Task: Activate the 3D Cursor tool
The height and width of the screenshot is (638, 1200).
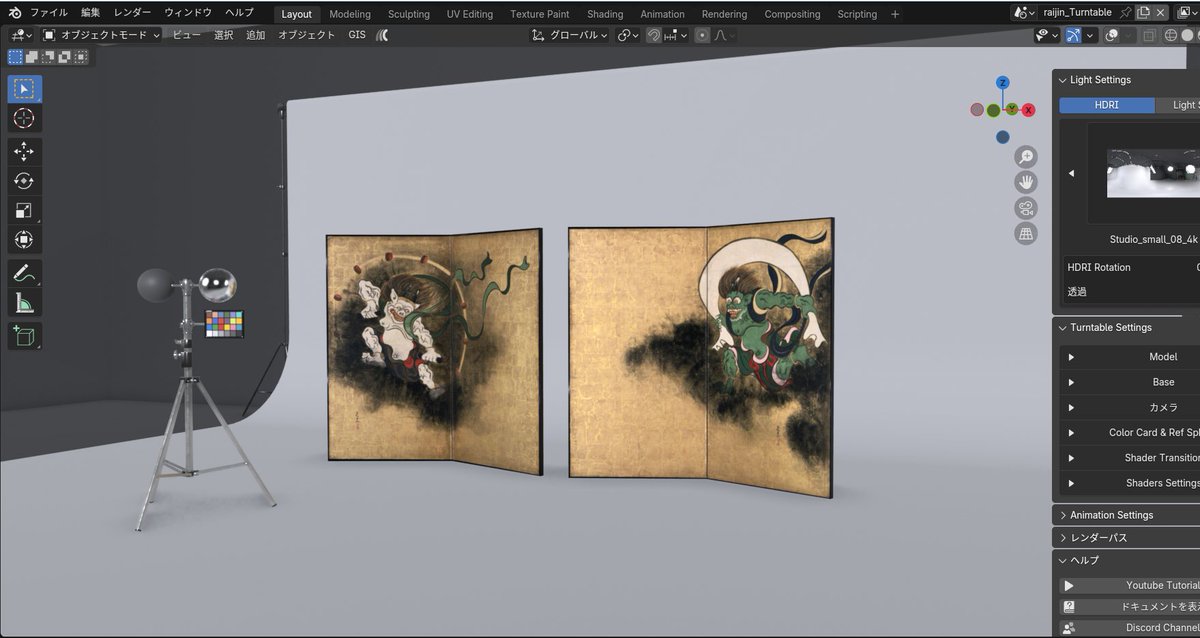Action: click(24, 119)
